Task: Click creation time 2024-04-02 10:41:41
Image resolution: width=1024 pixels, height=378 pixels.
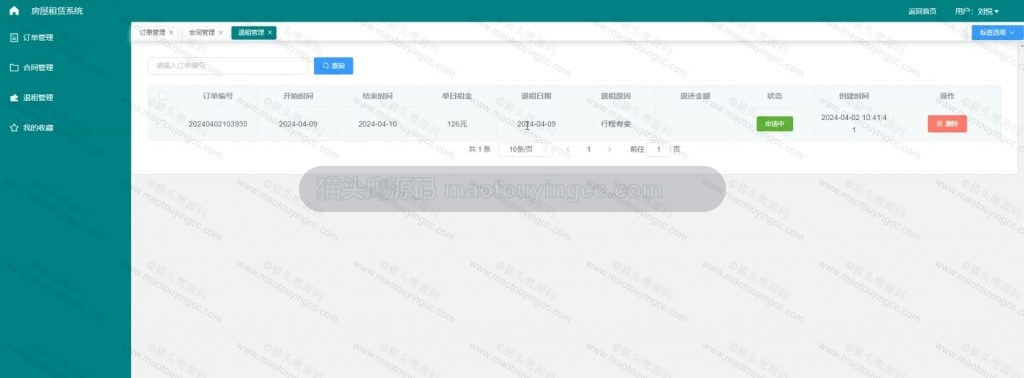Action: (x=854, y=123)
